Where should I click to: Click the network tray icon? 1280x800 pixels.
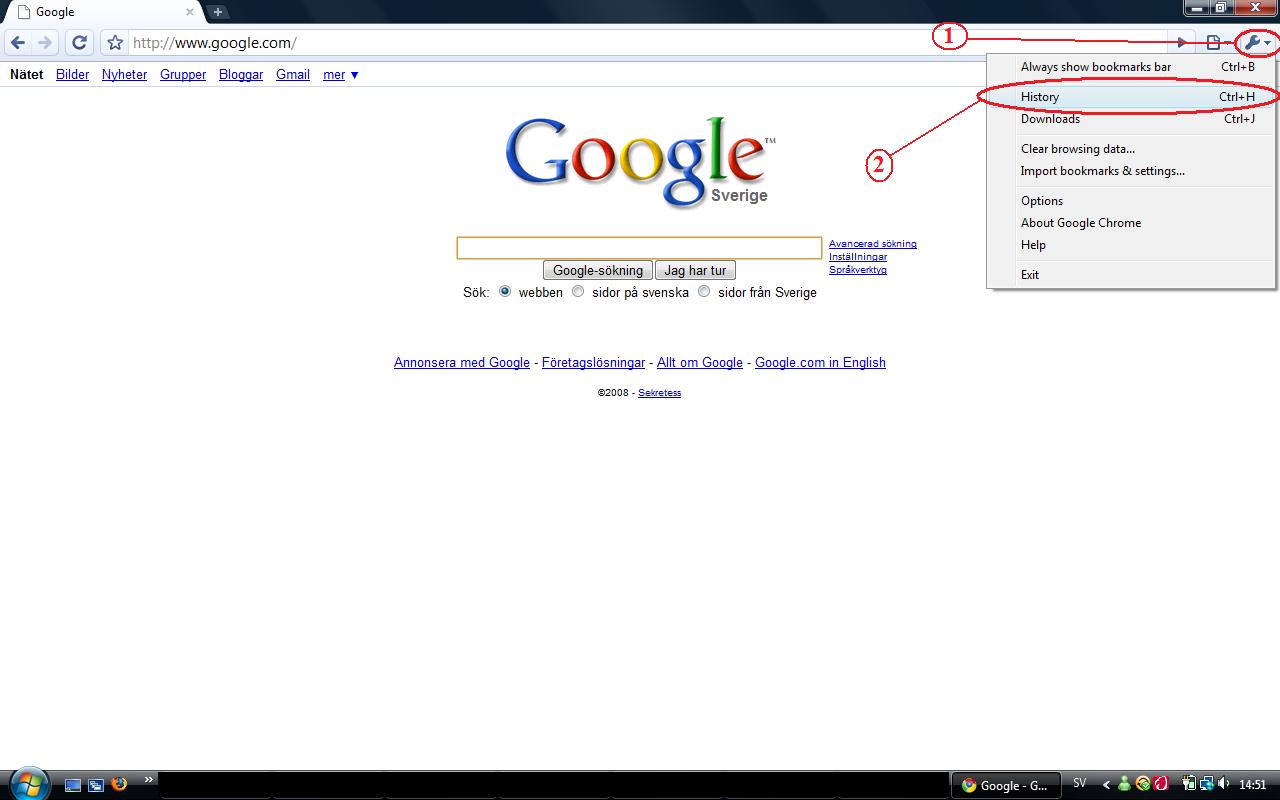coord(1207,784)
